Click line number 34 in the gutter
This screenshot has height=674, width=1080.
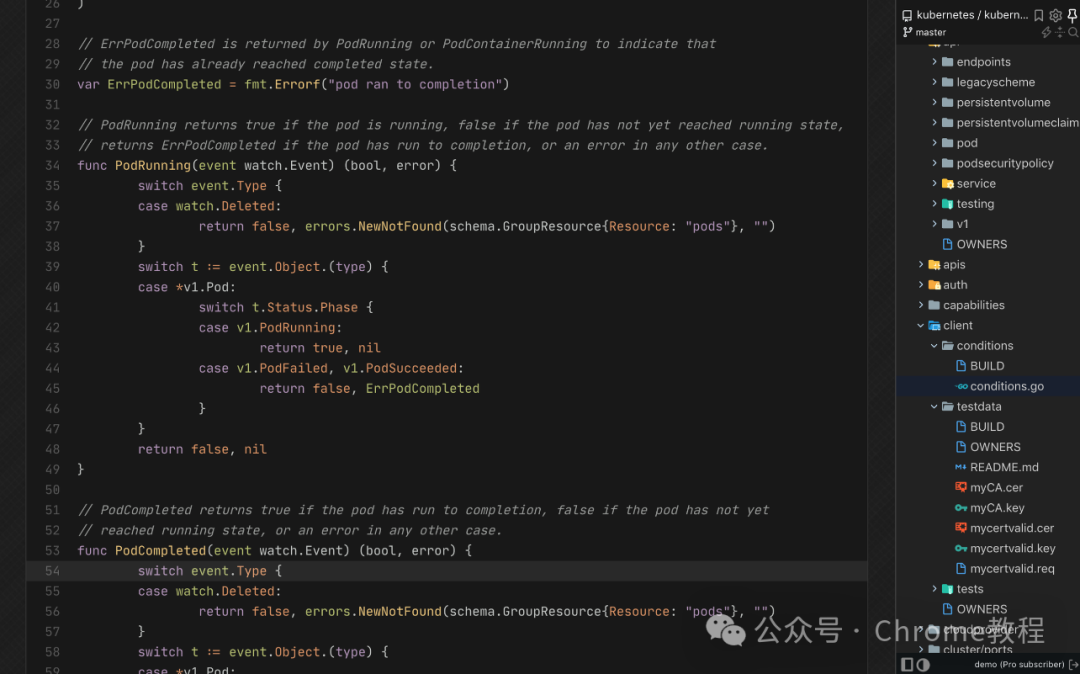point(52,166)
